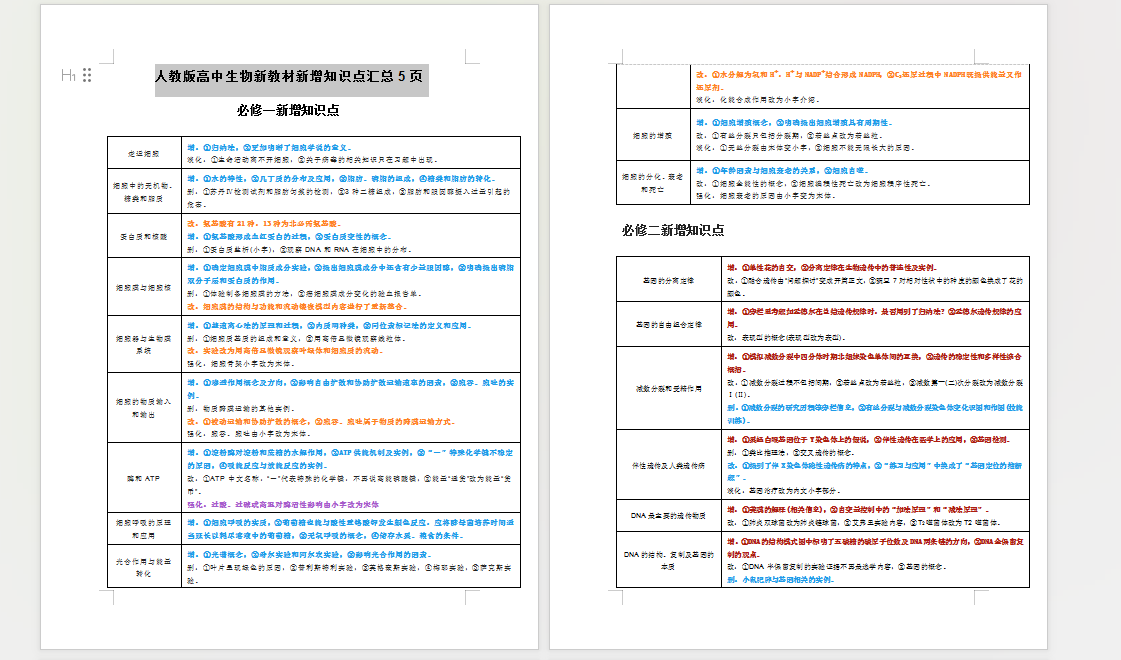Click the row label cell containing ATP
1121x660 pixels.
click(x=144, y=478)
